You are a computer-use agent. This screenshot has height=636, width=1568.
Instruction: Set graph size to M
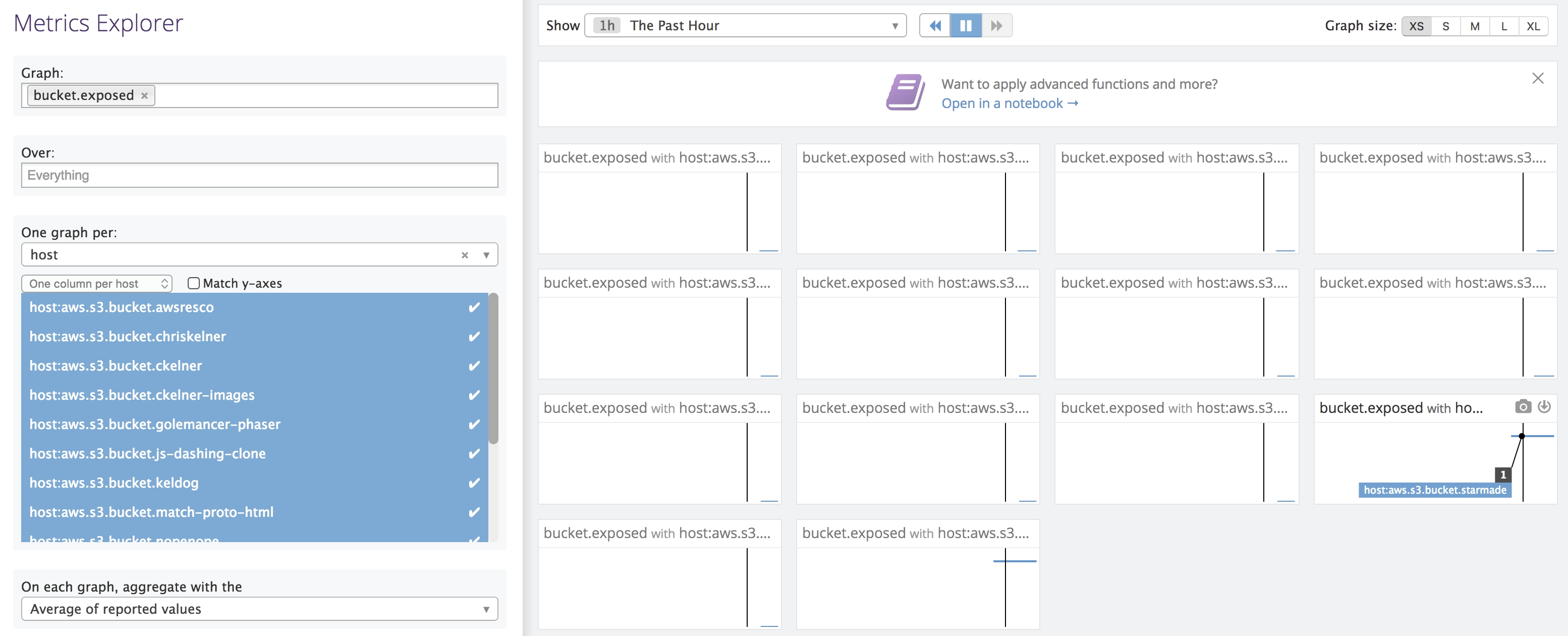1474,26
